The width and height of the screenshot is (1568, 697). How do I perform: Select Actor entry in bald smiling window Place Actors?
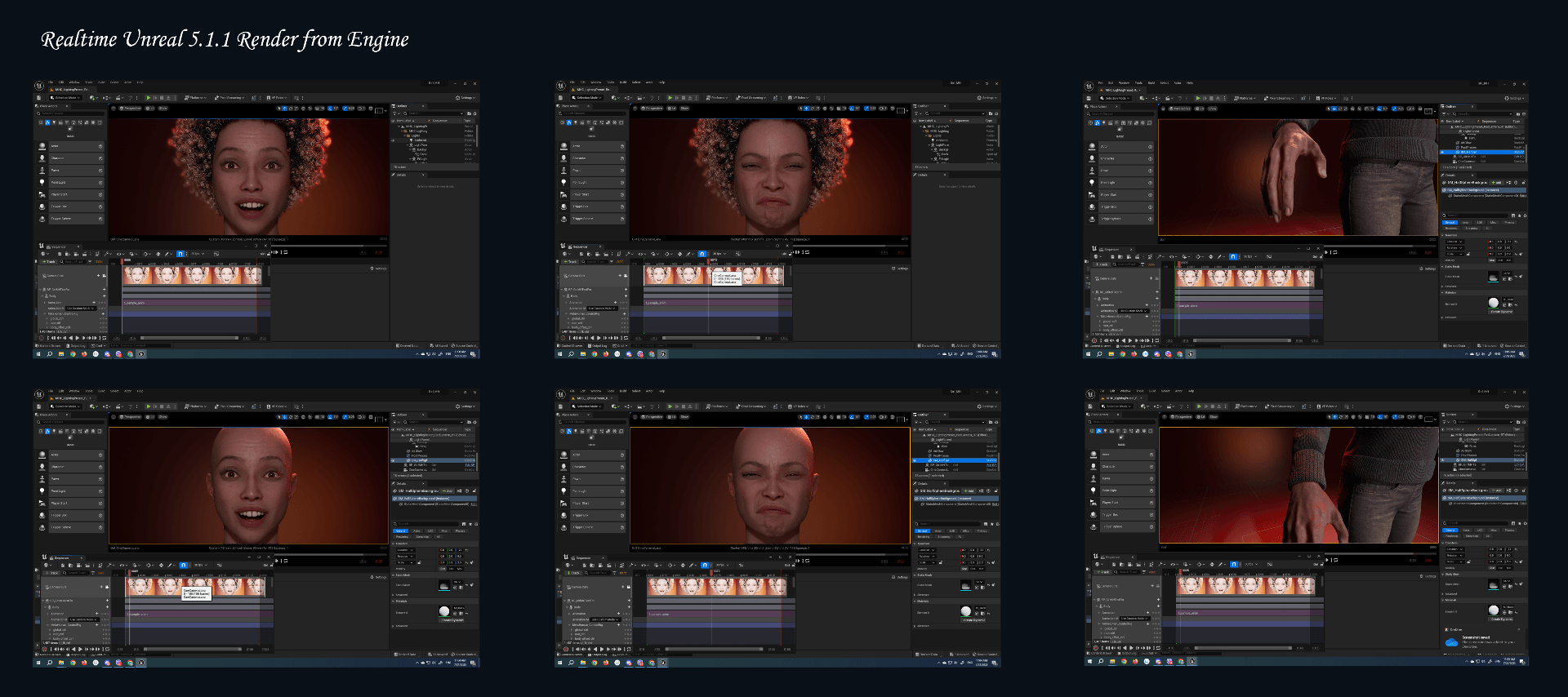click(x=70, y=455)
